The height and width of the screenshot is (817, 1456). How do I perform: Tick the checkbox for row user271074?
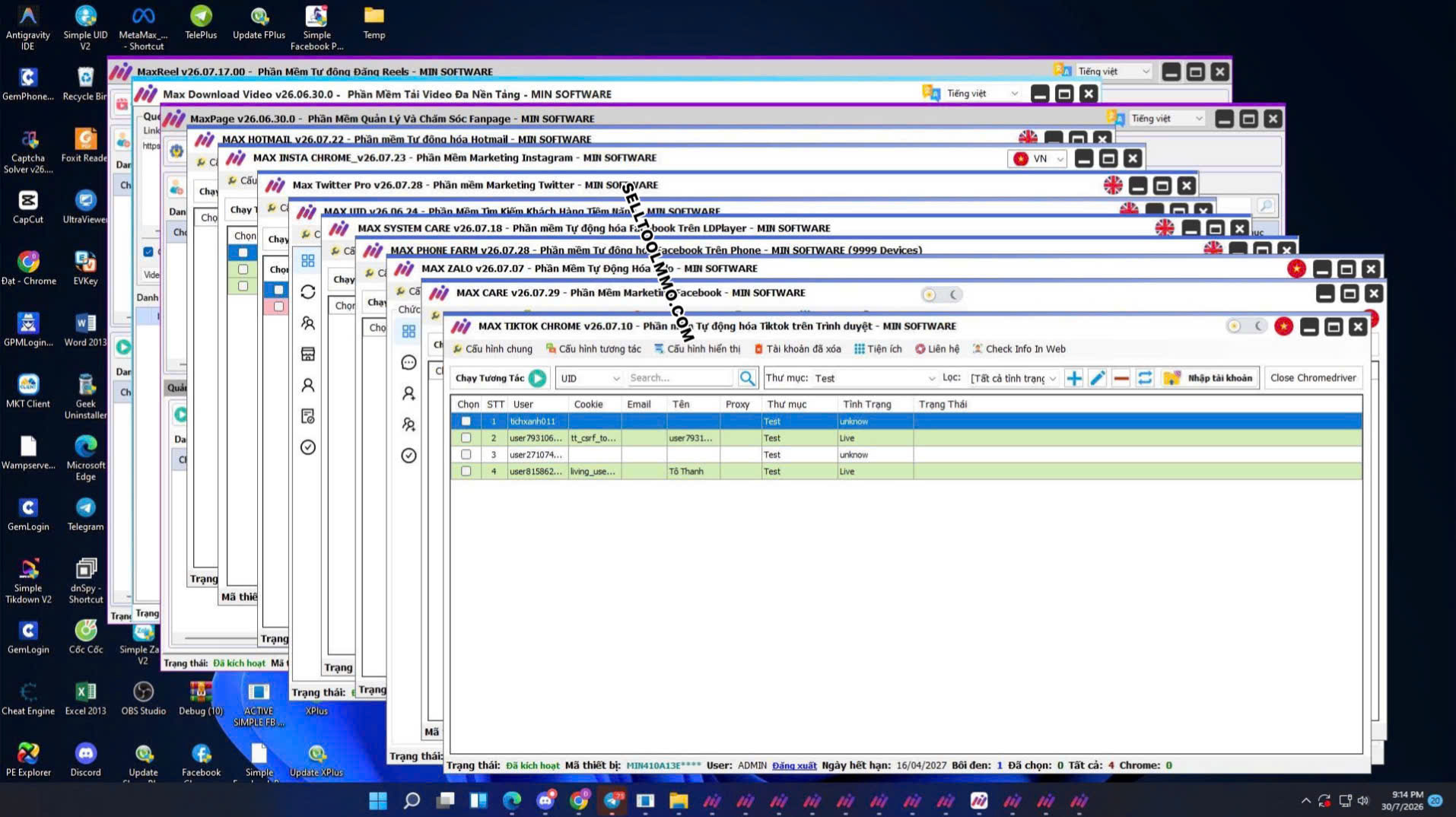click(x=466, y=455)
